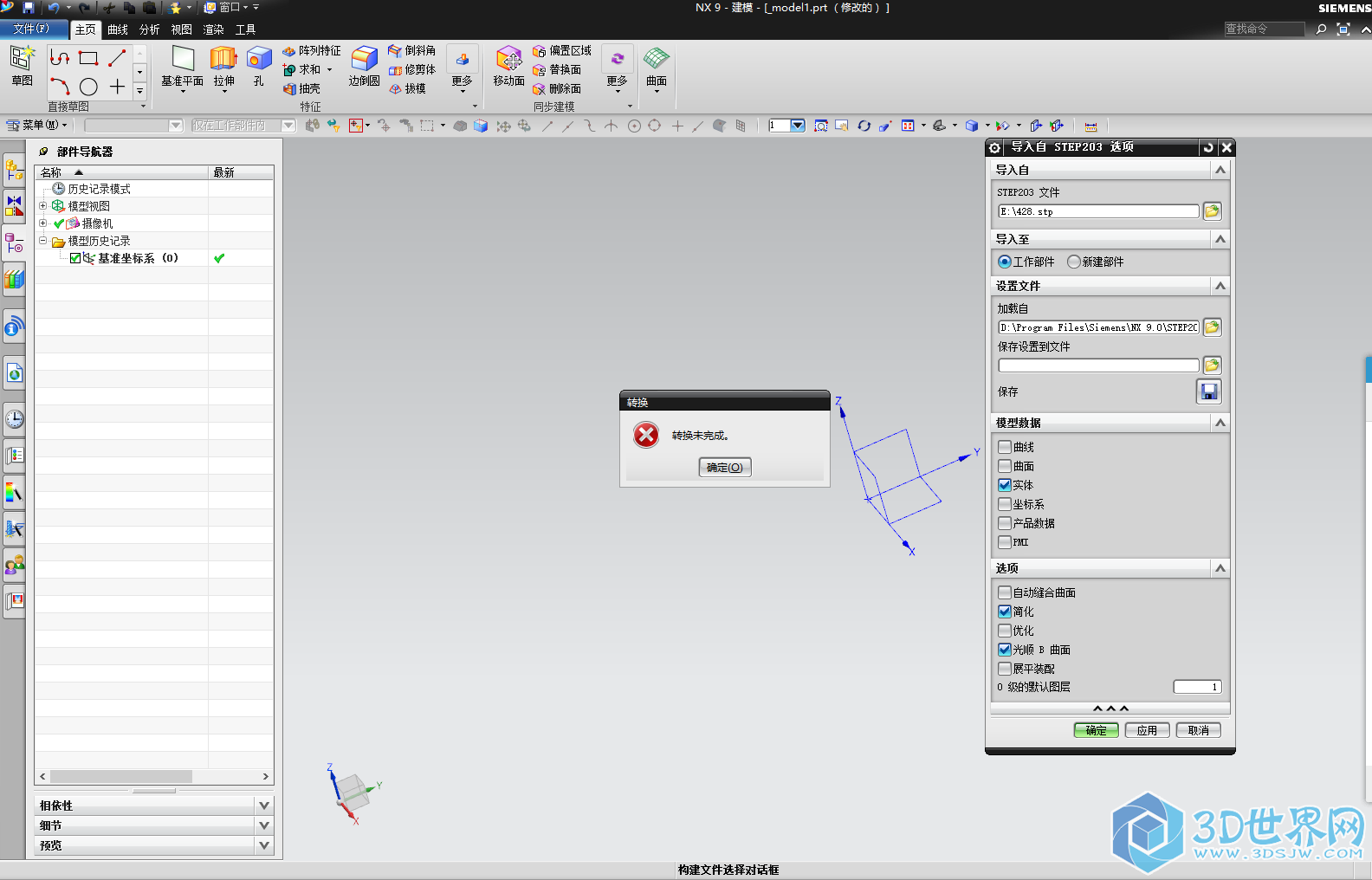The image size is (1372, 880).
Task: Browse for 加载自 settings file
Action: click(1213, 327)
